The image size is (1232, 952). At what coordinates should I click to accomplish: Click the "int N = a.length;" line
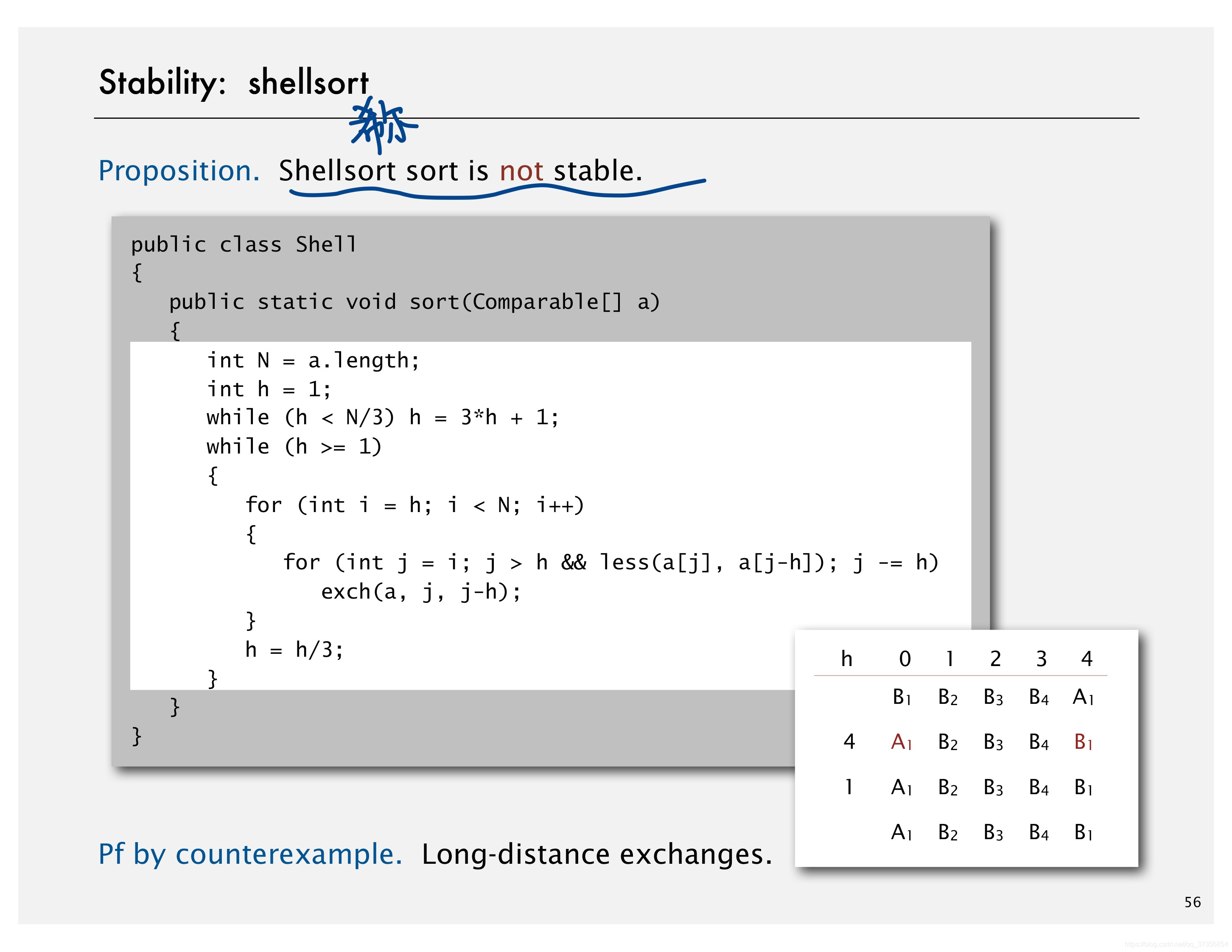[313, 360]
